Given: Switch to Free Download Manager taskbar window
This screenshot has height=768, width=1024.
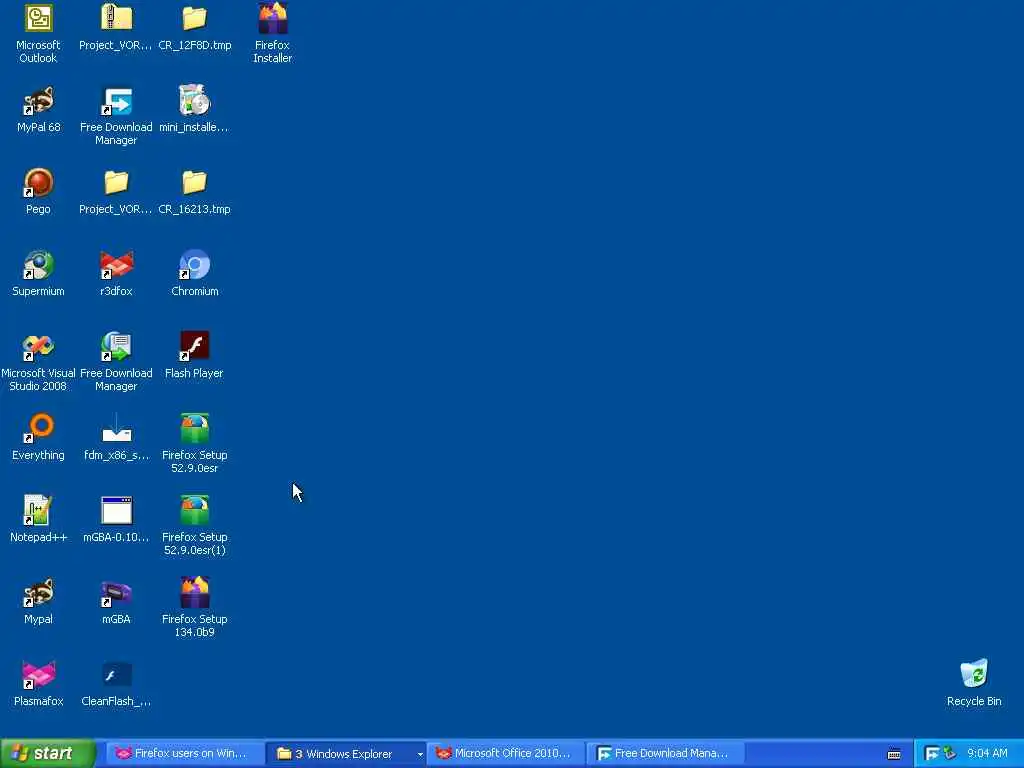Looking at the screenshot, I should 665,754.
